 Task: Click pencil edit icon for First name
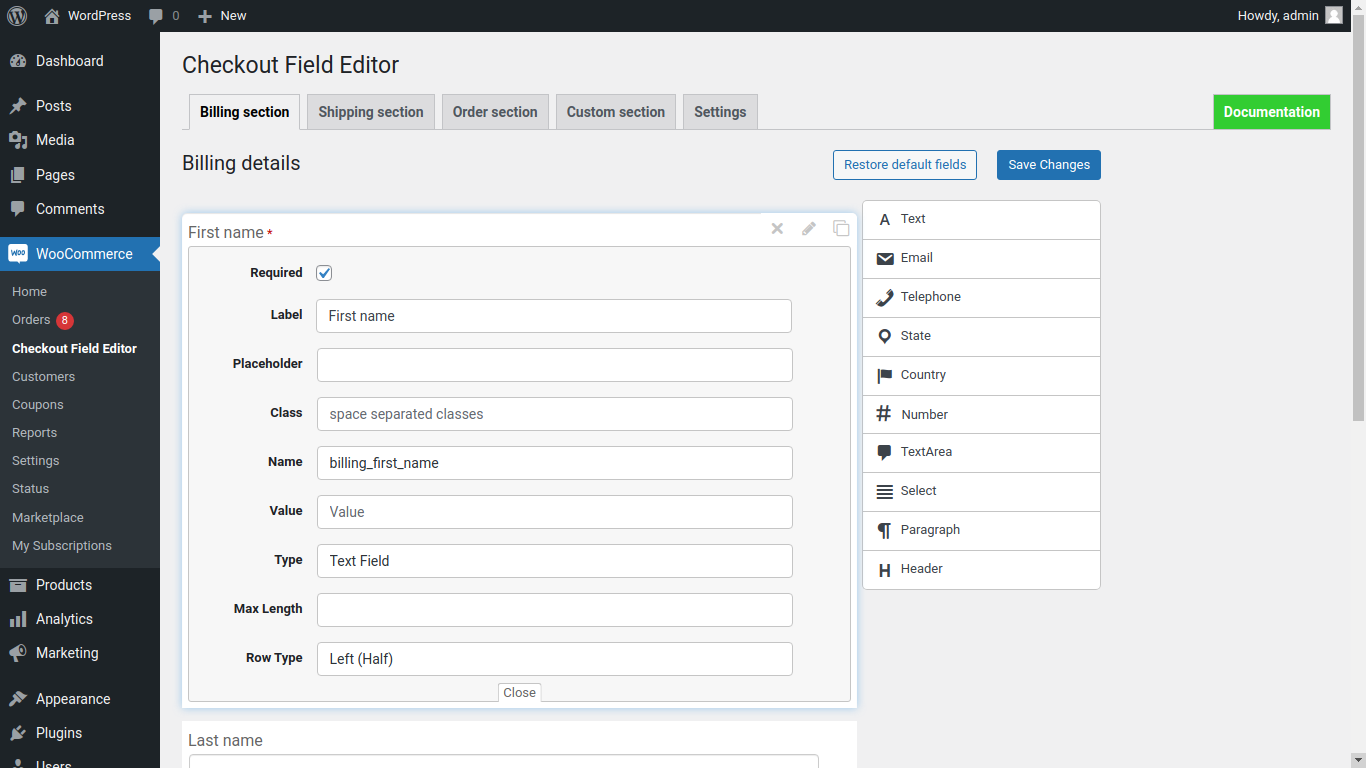pos(809,229)
